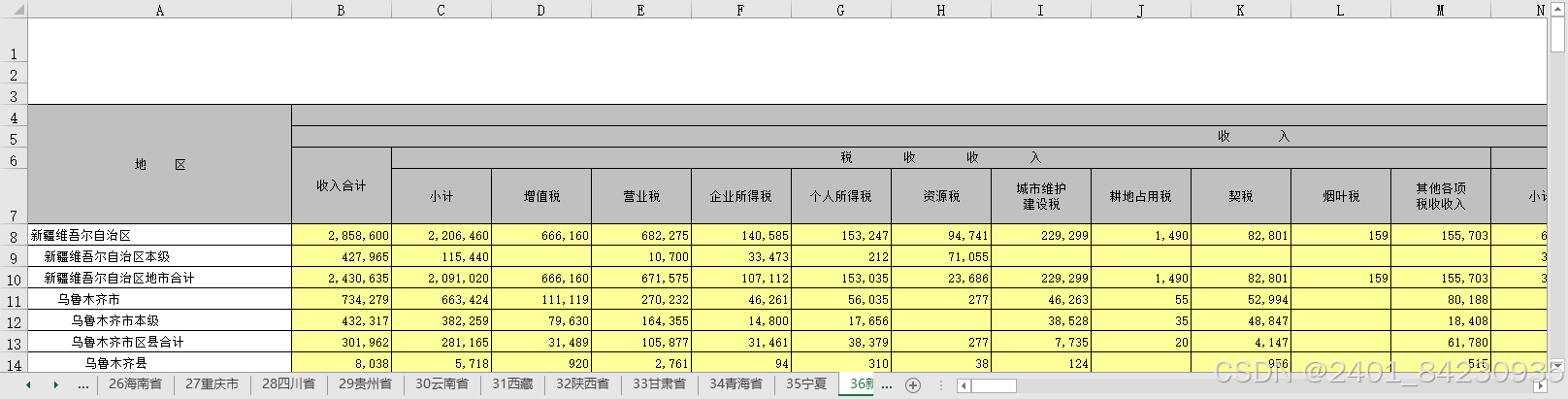The image size is (1568, 399).
Task: Click the 新疆维吾尔自治区地市合计 row label
Action: pyautogui.click(x=159, y=278)
